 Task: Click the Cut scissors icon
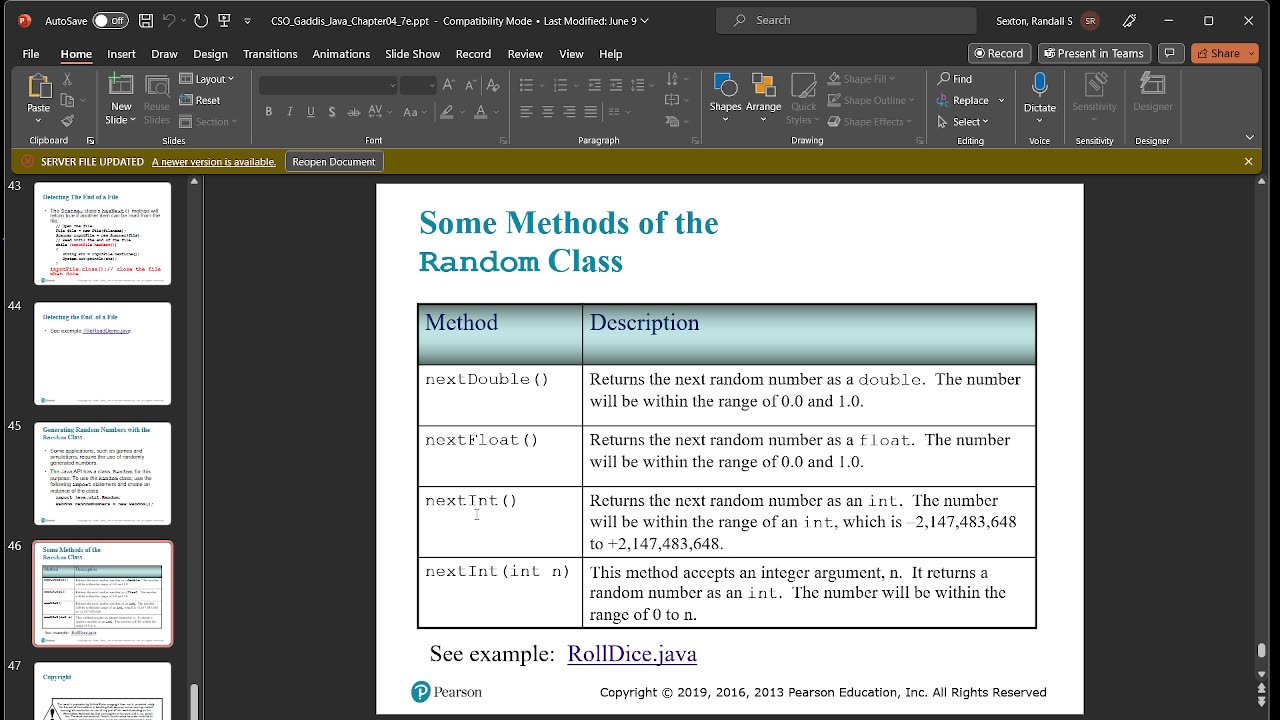68,78
